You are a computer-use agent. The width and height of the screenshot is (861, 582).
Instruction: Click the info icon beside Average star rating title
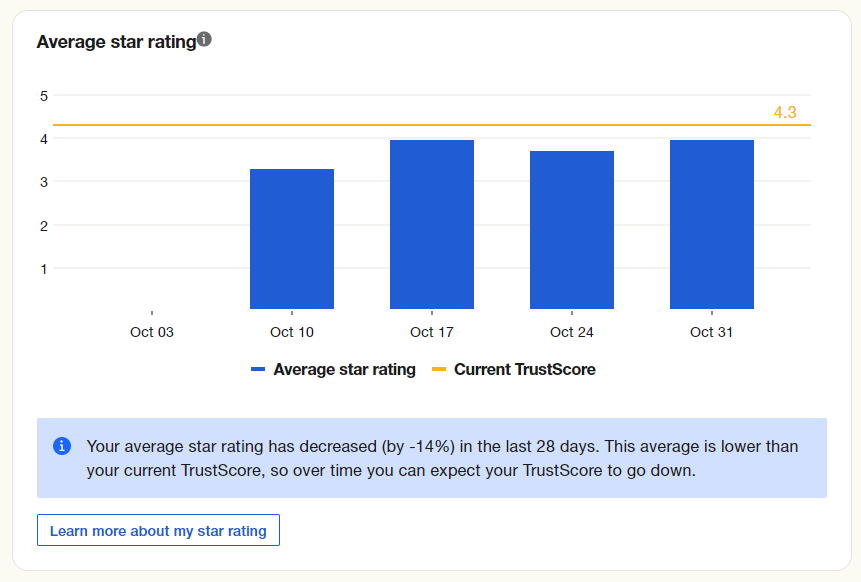click(x=205, y=38)
